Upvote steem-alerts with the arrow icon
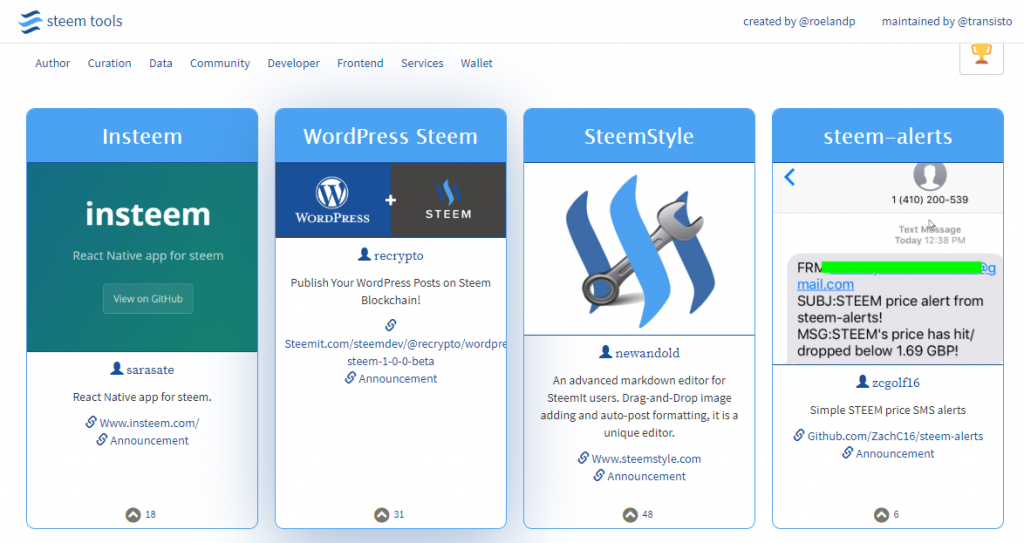Viewport: 1024px width, 543px height. [x=882, y=515]
